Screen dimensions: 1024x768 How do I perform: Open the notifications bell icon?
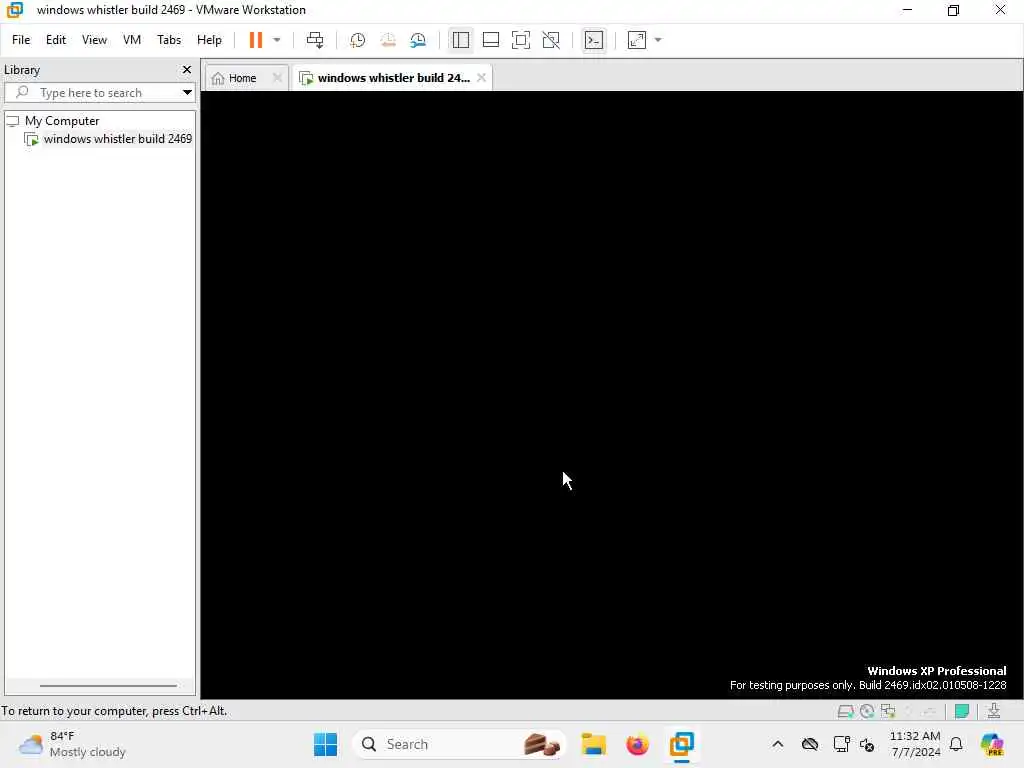click(x=956, y=744)
